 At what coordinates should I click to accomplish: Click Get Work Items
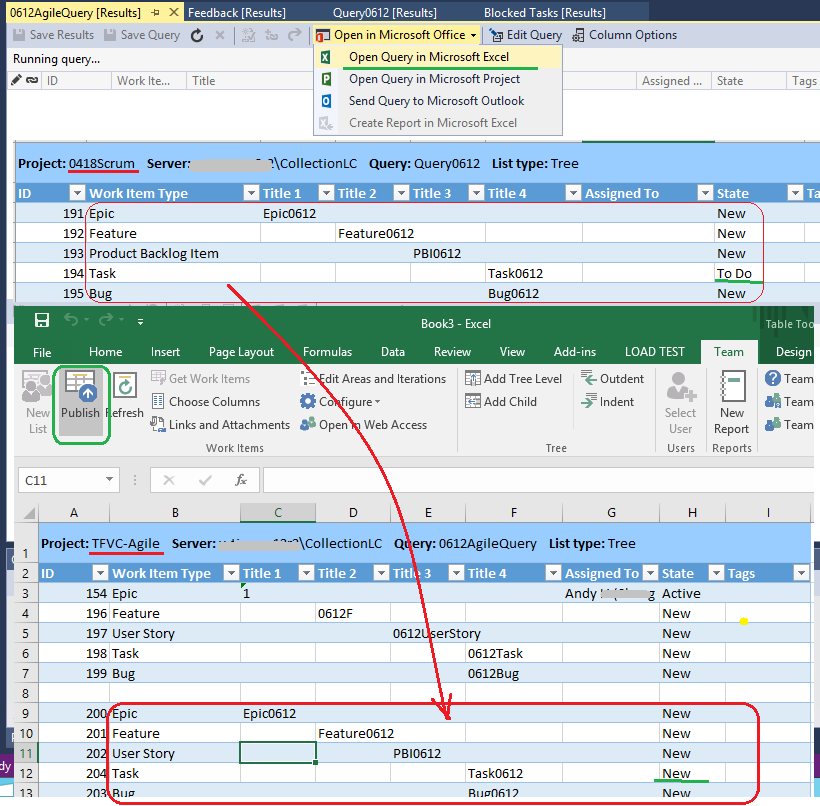tap(200, 379)
